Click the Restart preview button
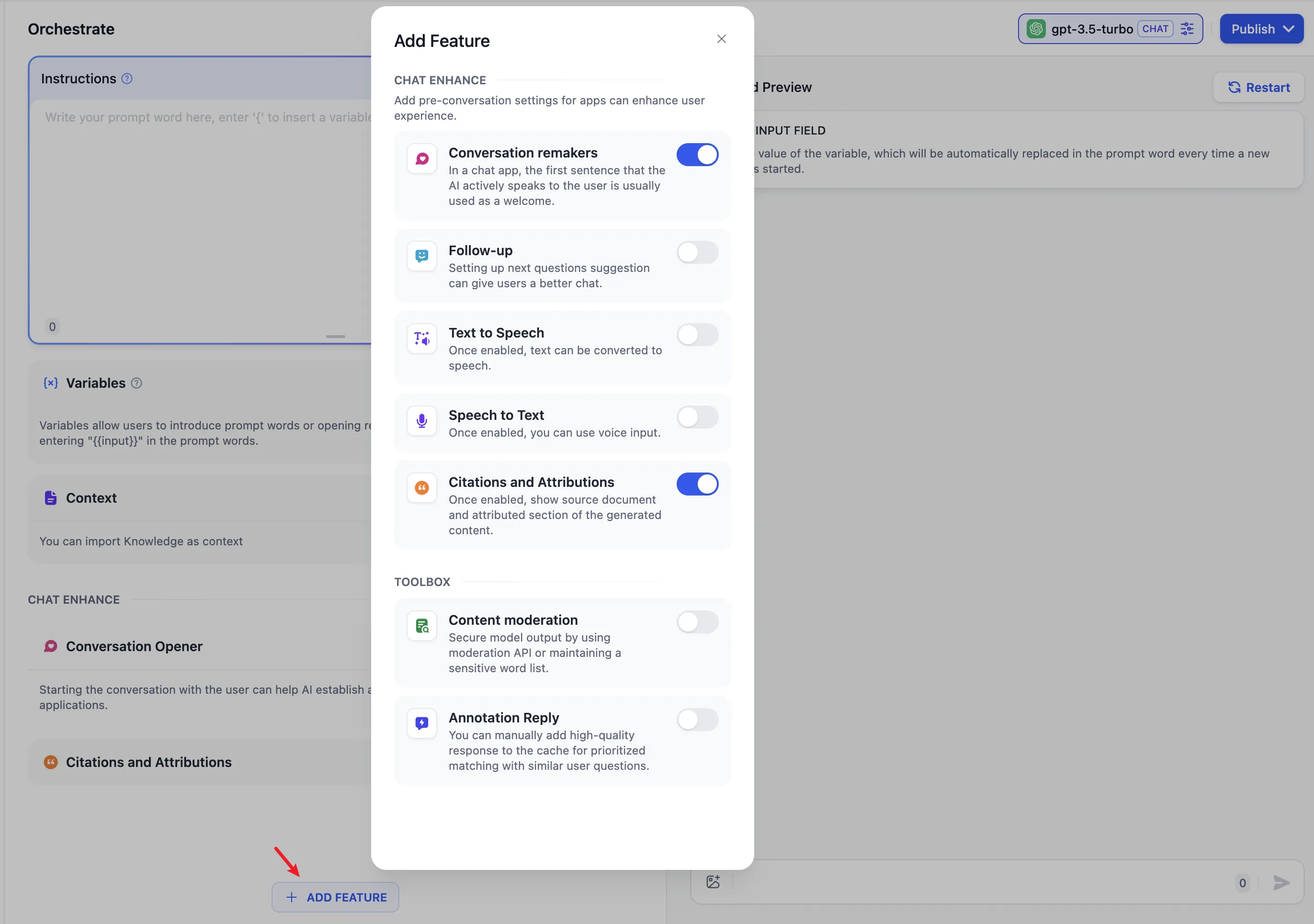The height and width of the screenshot is (924, 1314). click(1258, 88)
